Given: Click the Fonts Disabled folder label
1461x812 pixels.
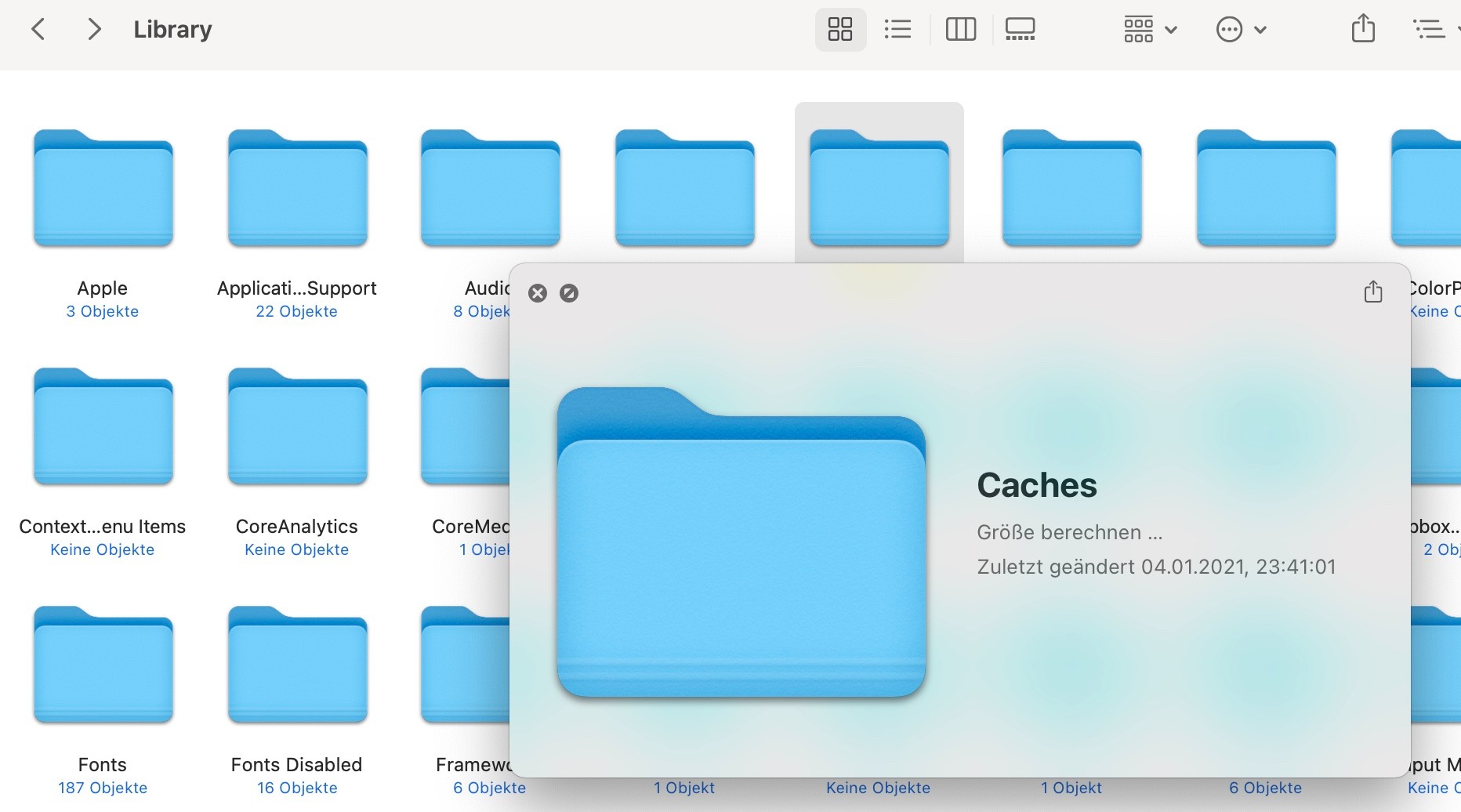Looking at the screenshot, I should coord(296,764).
